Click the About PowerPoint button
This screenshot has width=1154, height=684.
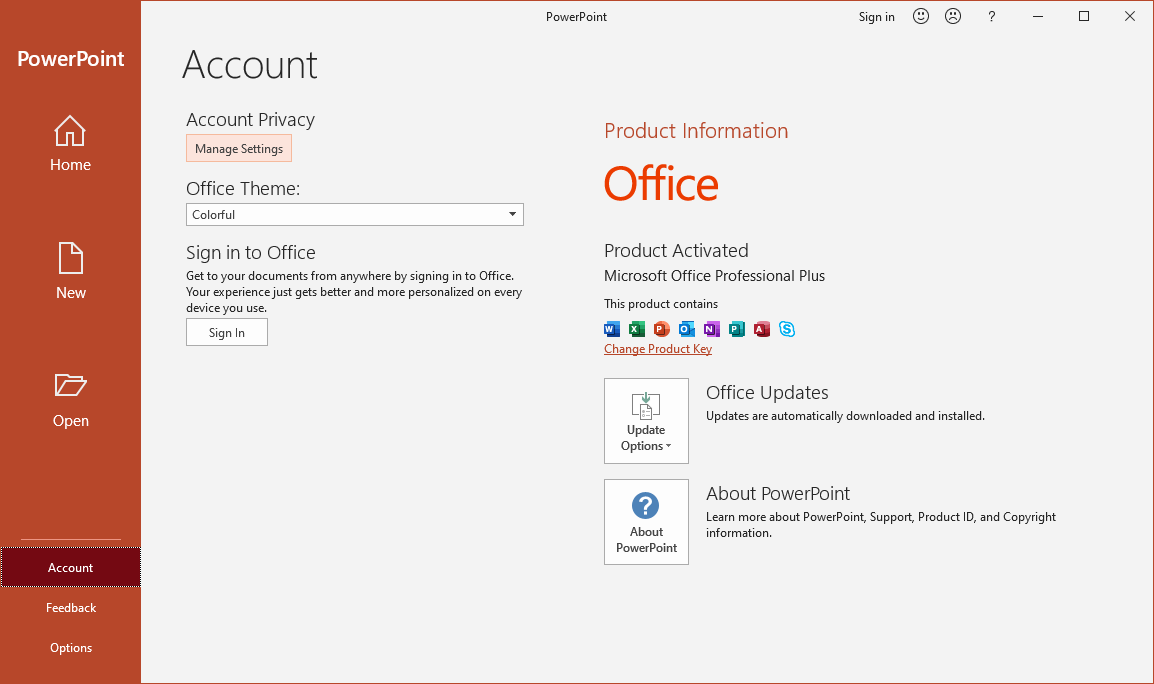(646, 522)
